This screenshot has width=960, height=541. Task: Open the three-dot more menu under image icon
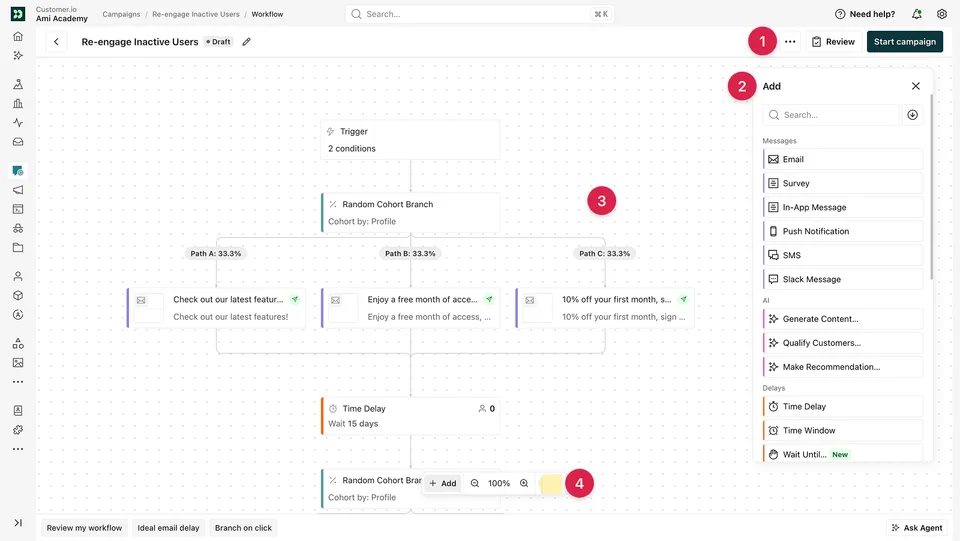point(18,382)
